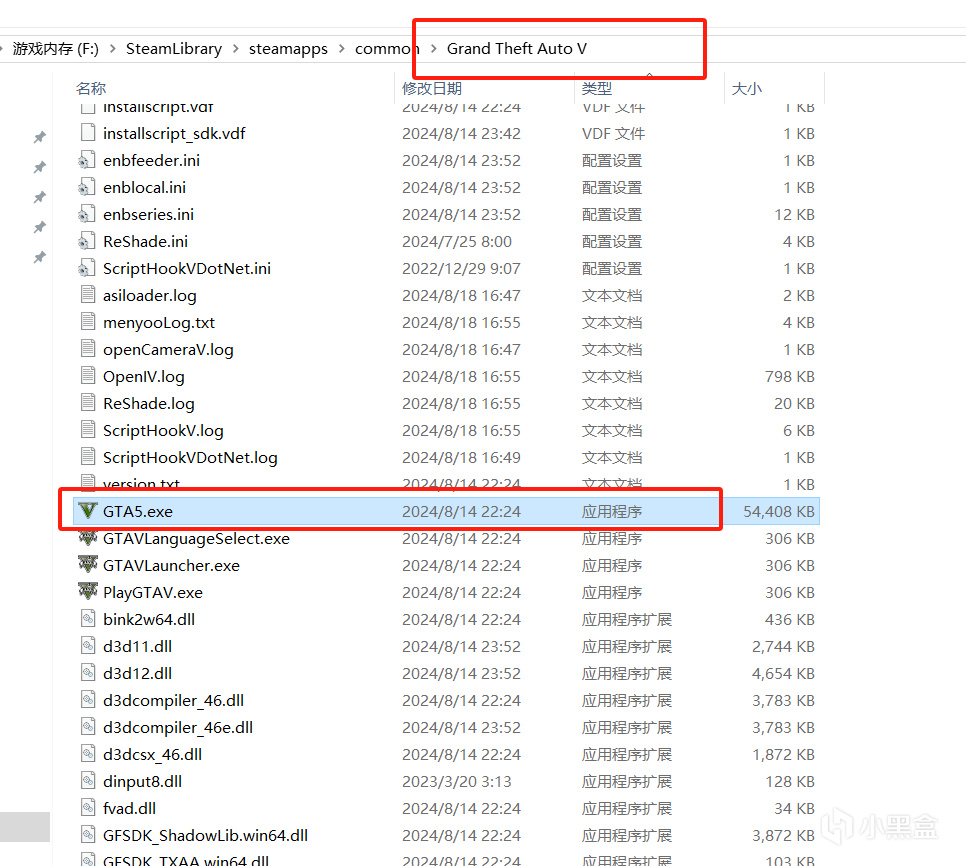Click the openCameraV.log file icon
966x866 pixels.
(88, 349)
